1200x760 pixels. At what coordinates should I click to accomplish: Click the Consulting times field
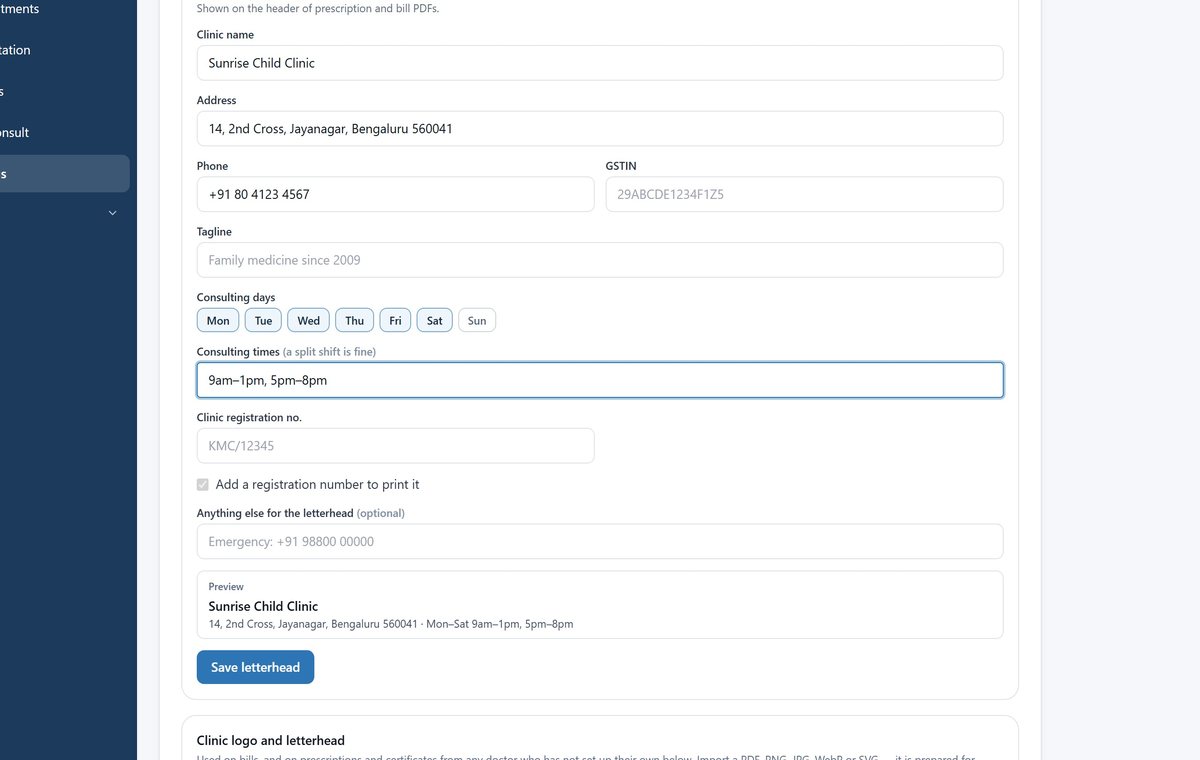[600, 380]
